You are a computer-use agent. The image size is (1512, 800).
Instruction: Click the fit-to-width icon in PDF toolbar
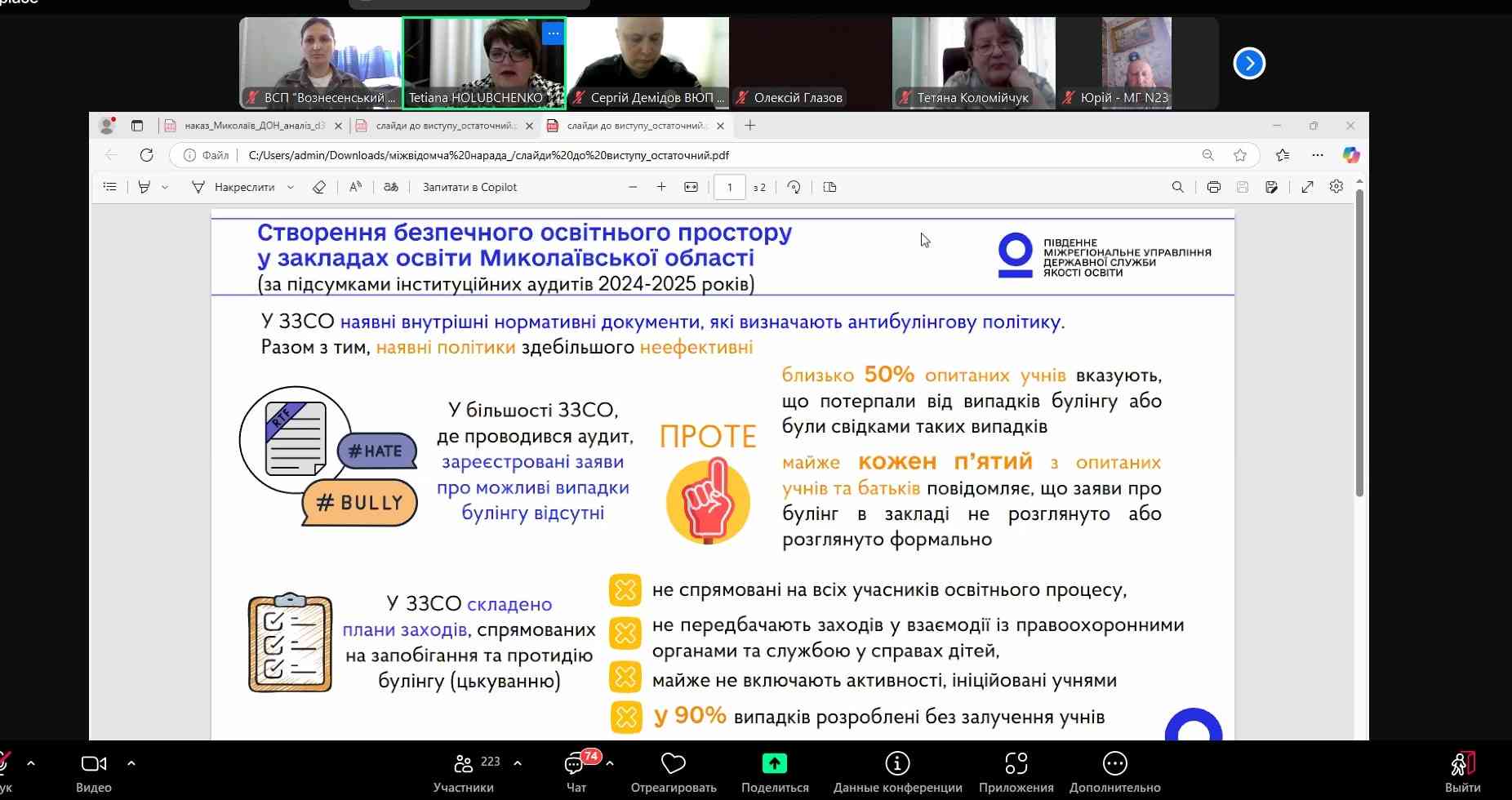tap(691, 187)
